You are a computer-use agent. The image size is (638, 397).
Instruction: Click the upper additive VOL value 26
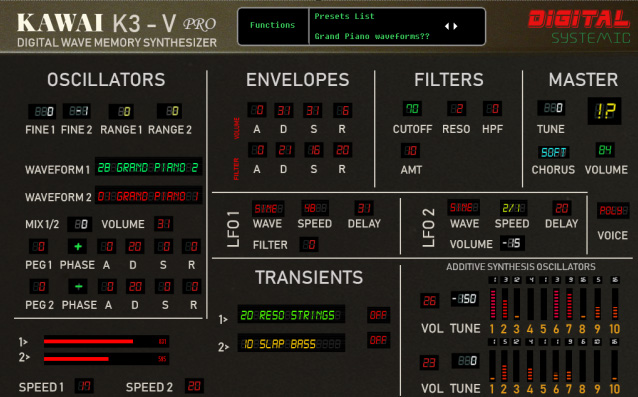click(430, 301)
